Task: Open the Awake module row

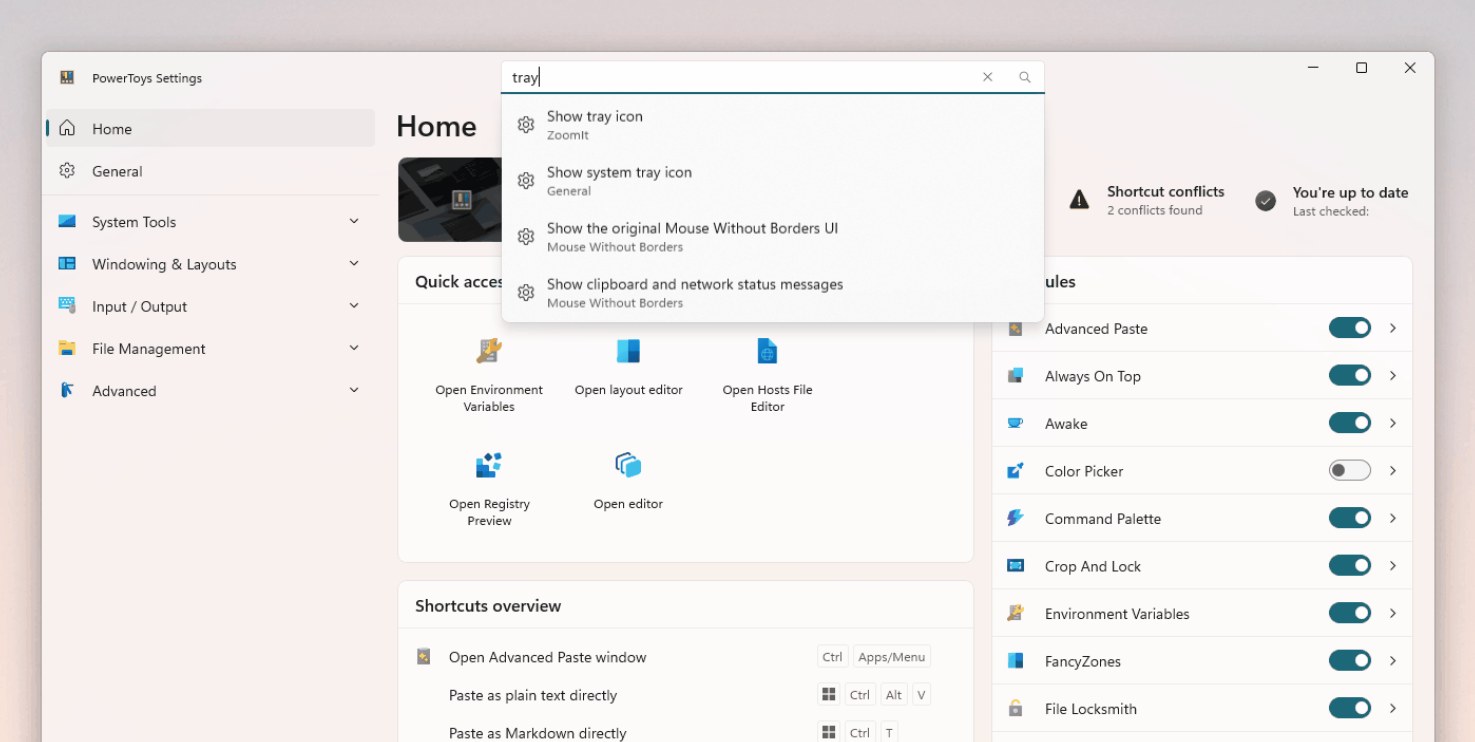Action: tap(1150, 424)
